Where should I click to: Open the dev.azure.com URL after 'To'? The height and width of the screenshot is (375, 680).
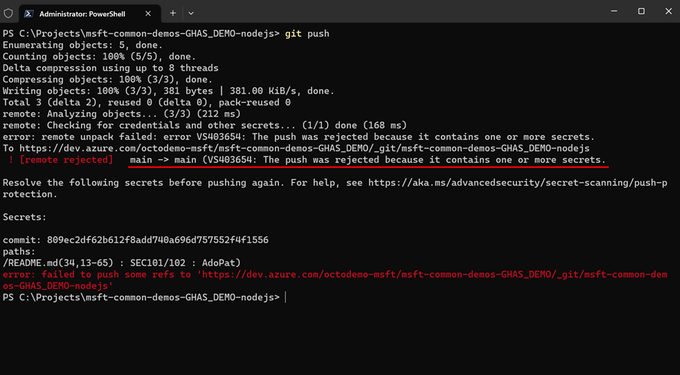click(x=304, y=149)
